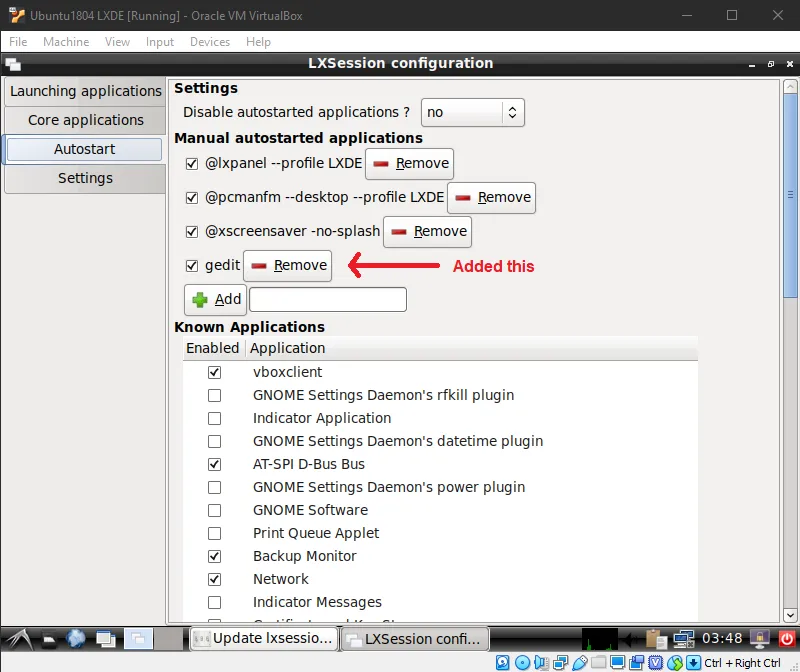
Task: Click the VirtualBox network adapter status icon
Action: [x=560, y=663]
